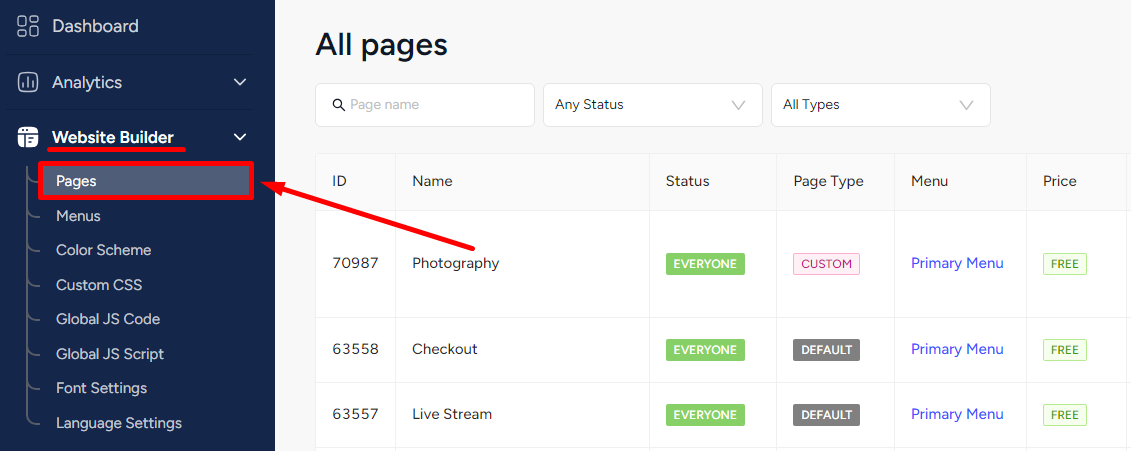Select the Website Builder menu item
1131x451 pixels.
click(x=113, y=137)
